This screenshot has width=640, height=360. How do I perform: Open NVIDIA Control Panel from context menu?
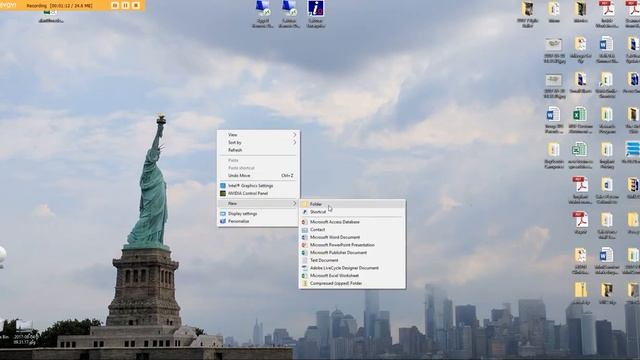[x=258, y=193]
